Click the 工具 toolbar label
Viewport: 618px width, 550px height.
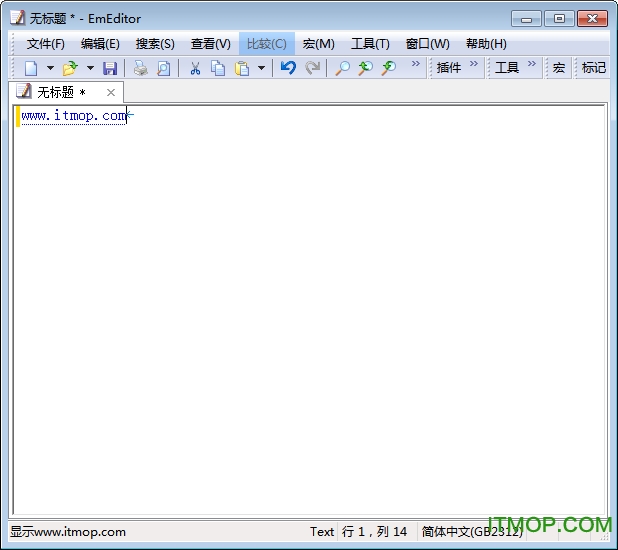pyautogui.click(x=506, y=68)
